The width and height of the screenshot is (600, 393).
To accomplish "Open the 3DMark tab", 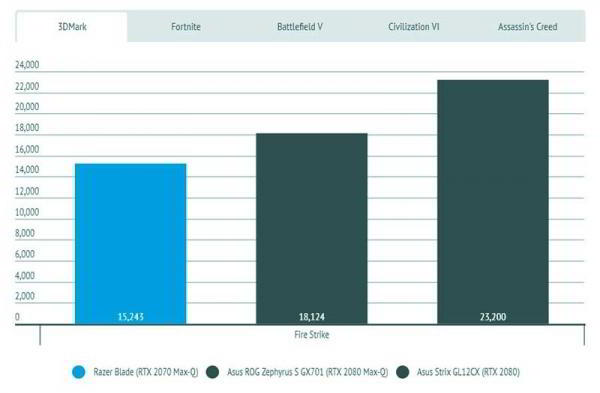I will click(72, 26).
